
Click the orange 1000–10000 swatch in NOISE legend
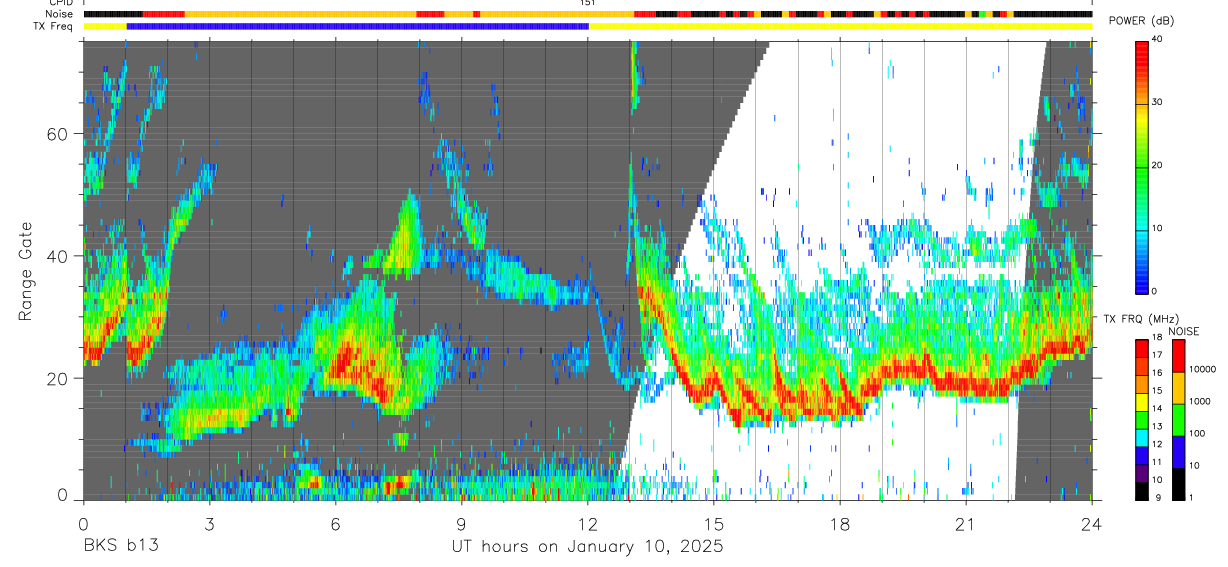pos(1178,387)
